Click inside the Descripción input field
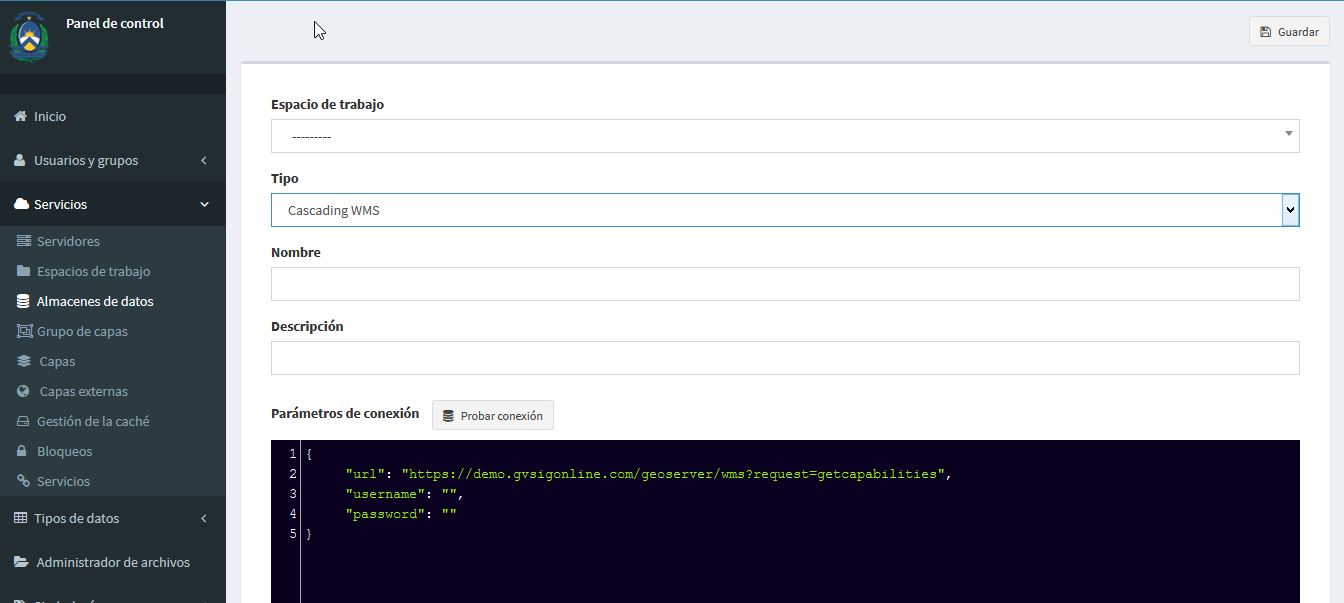The width and height of the screenshot is (1344, 603). (785, 358)
